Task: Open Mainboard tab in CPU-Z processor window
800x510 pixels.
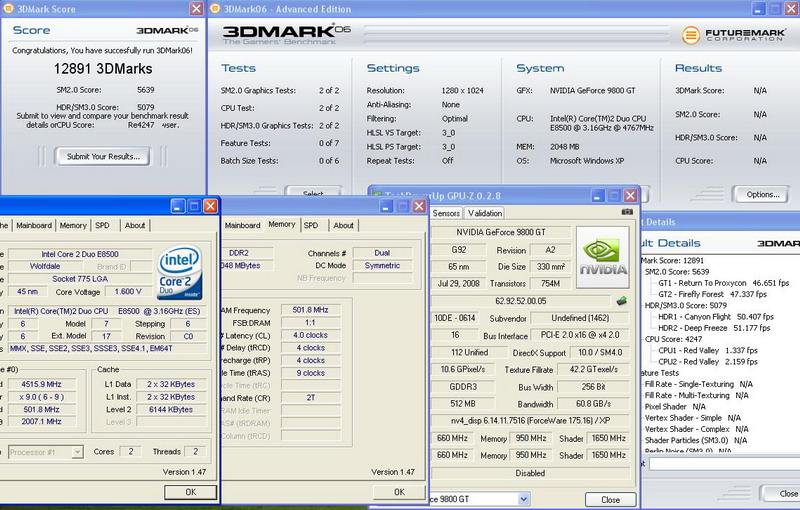Action: pos(34,225)
